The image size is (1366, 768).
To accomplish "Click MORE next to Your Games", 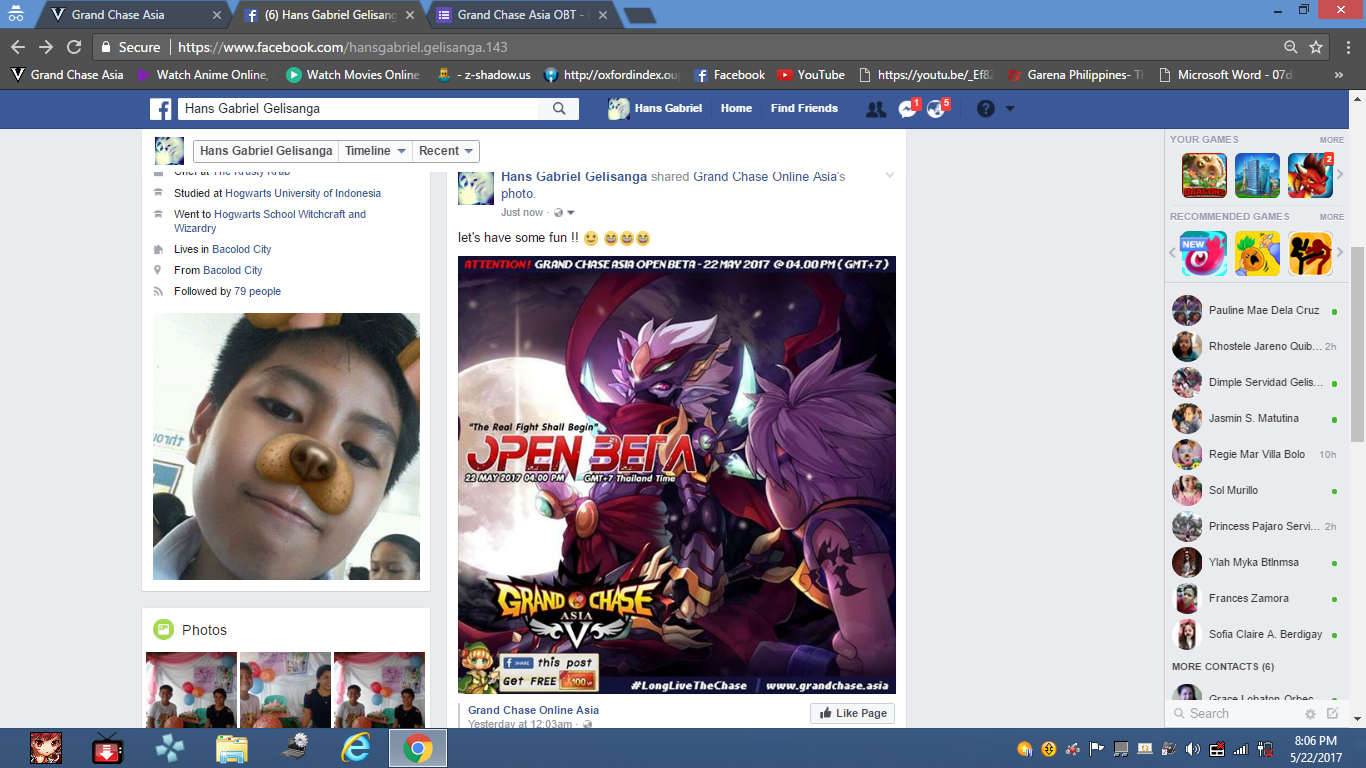I will pyautogui.click(x=1331, y=140).
